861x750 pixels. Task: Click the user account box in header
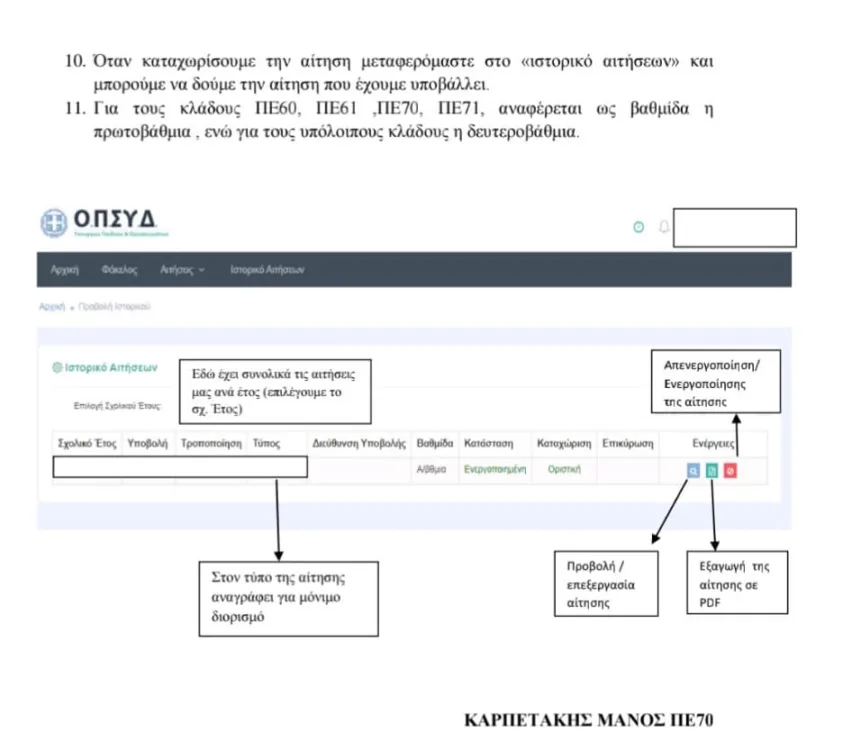[x=735, y=228]
